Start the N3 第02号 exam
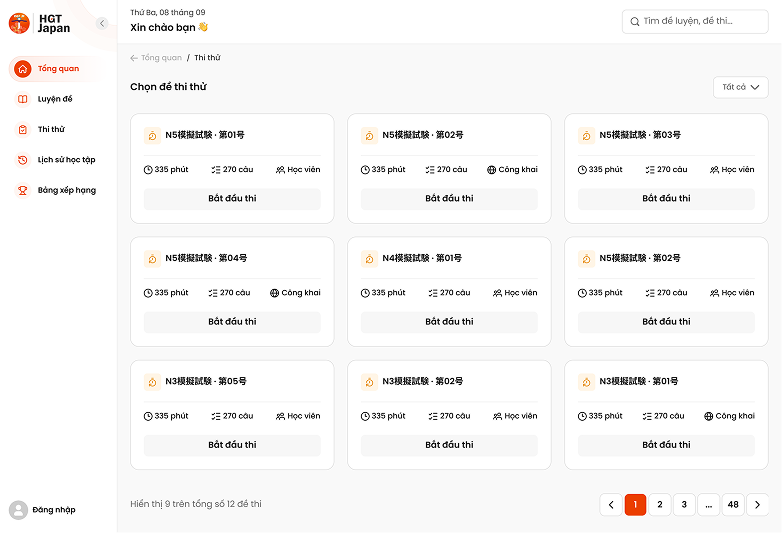The height and width of the screenshot is (533, 782). coord(449,445)
